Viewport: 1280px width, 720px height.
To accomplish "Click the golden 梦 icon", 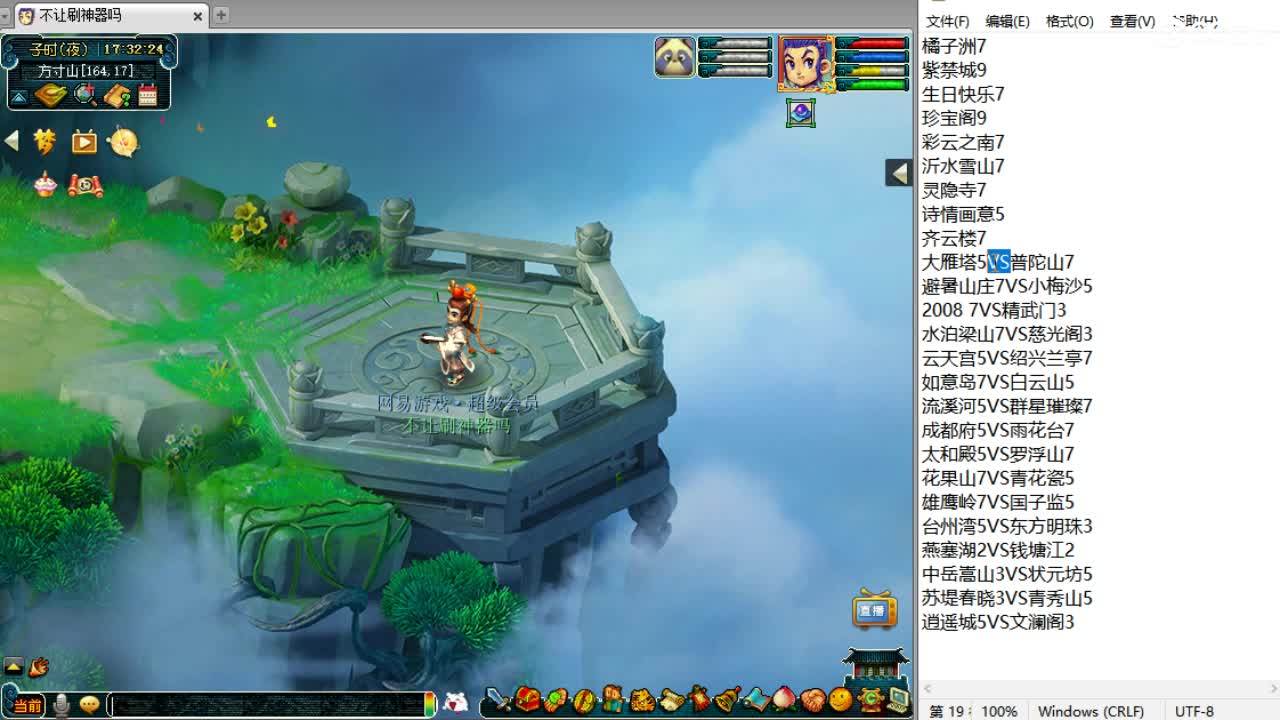I will [x=45, y=141].
